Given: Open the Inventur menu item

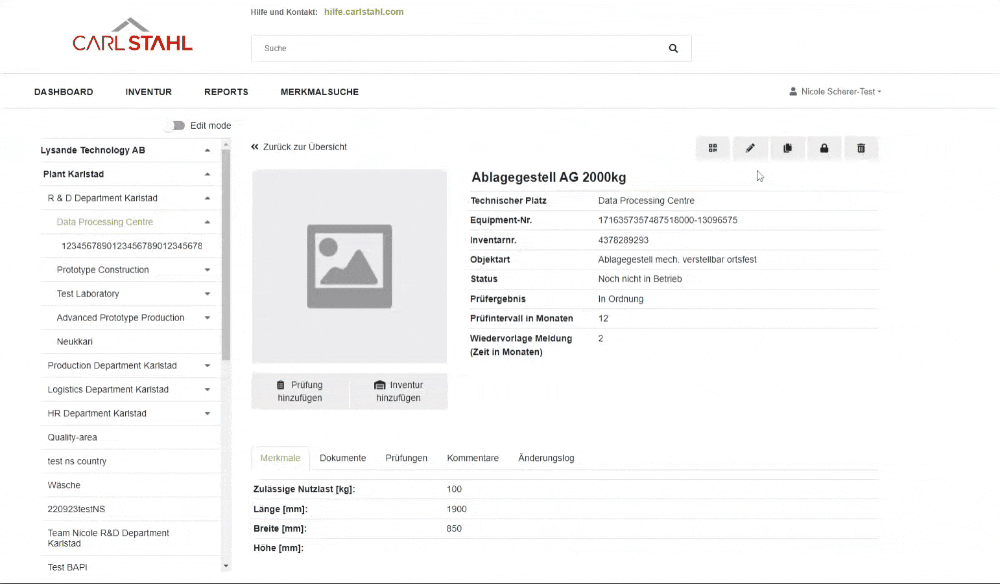Looking at the screenshot, I should pos(148,92).
